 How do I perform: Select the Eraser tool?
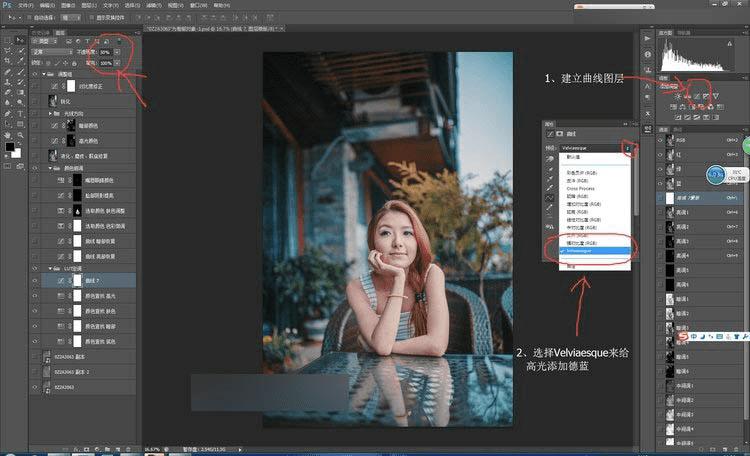click(x=8, y=92)
